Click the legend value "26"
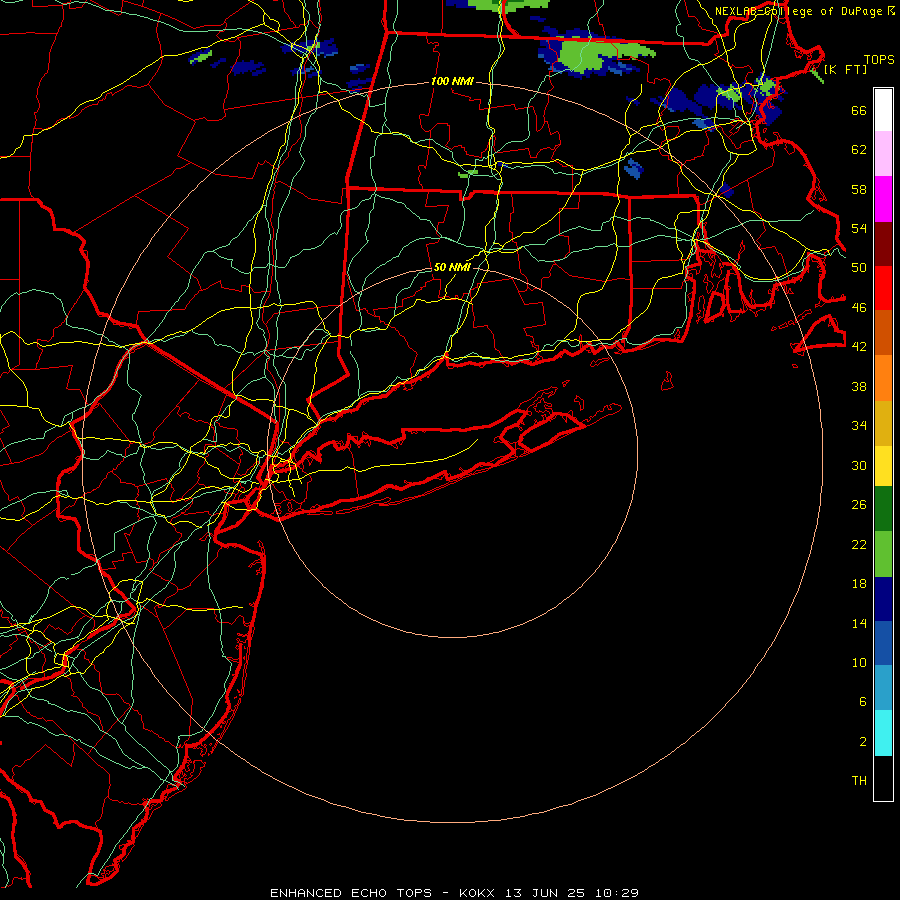This screenshot has height=900, width=900. [x=859, y=505]
